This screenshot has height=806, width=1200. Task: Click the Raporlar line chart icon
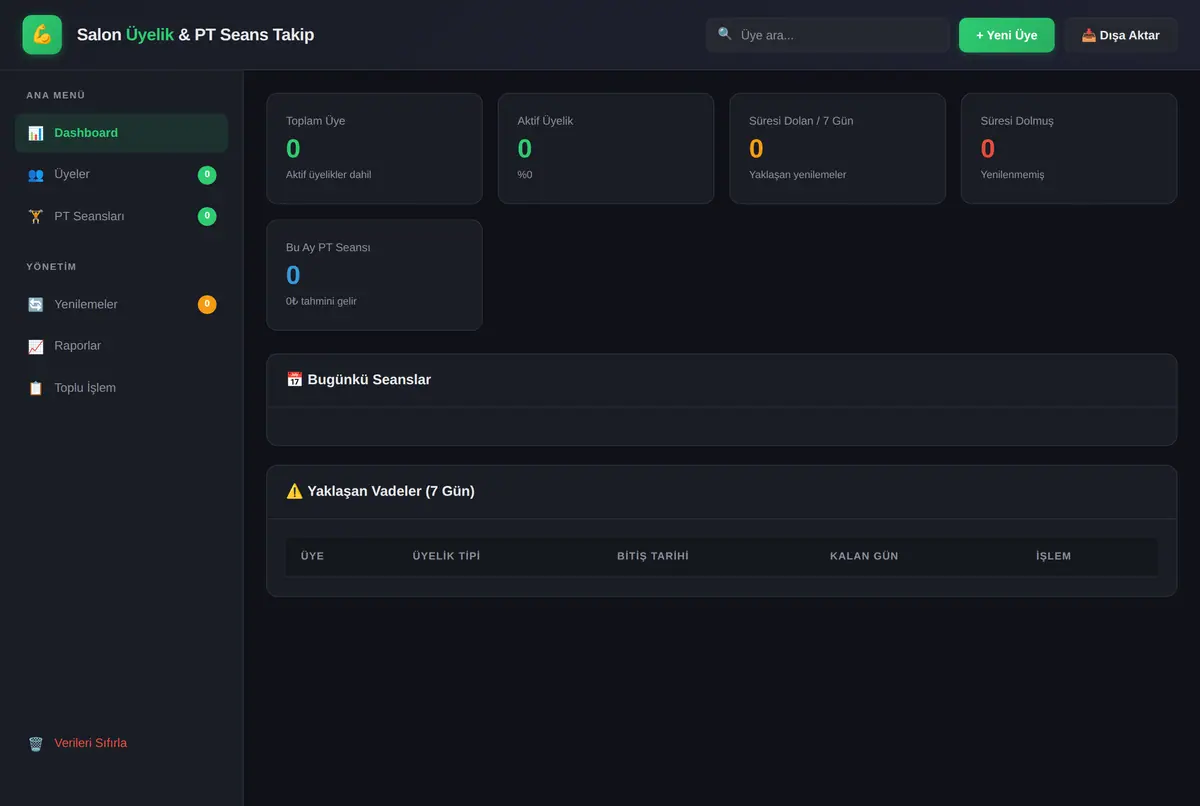pyautogui.click(x=36, y=346)
